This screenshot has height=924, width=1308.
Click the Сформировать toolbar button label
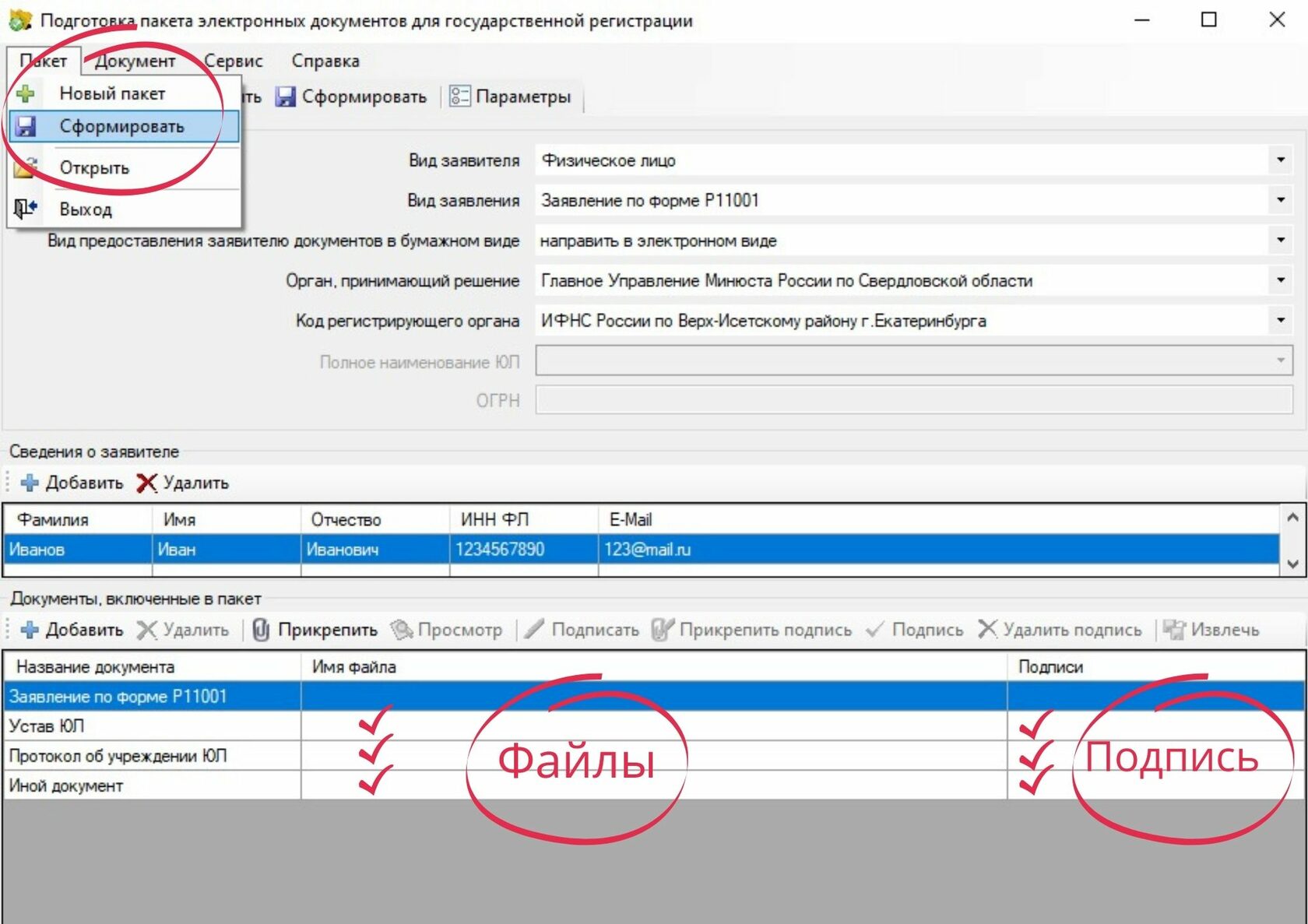point(364,97)
